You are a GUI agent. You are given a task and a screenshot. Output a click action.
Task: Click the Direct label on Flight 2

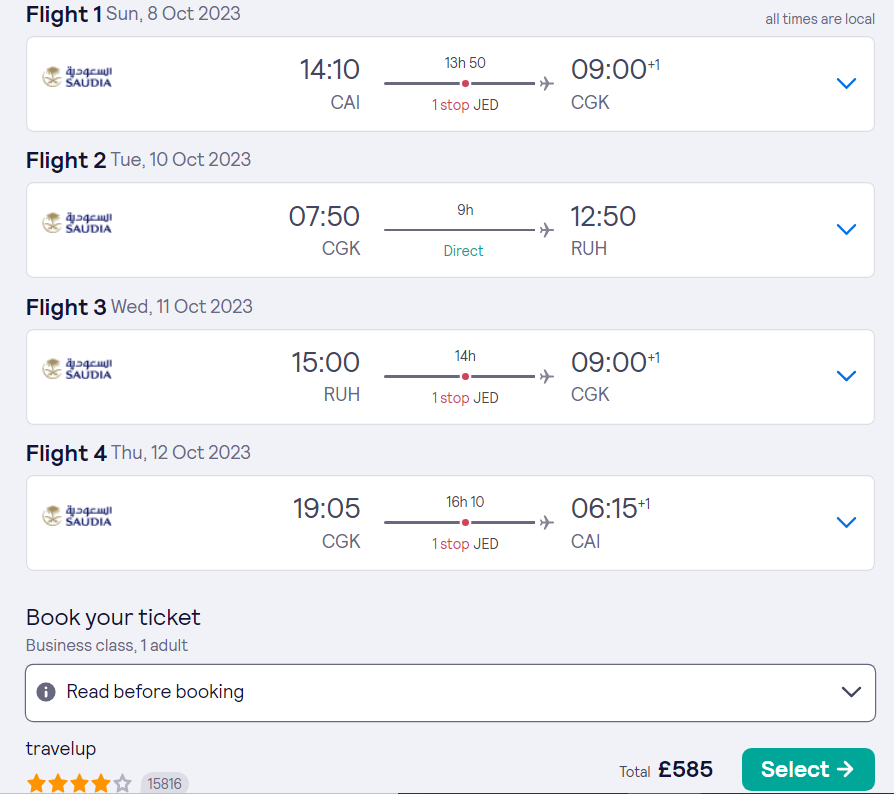(464, 251)
